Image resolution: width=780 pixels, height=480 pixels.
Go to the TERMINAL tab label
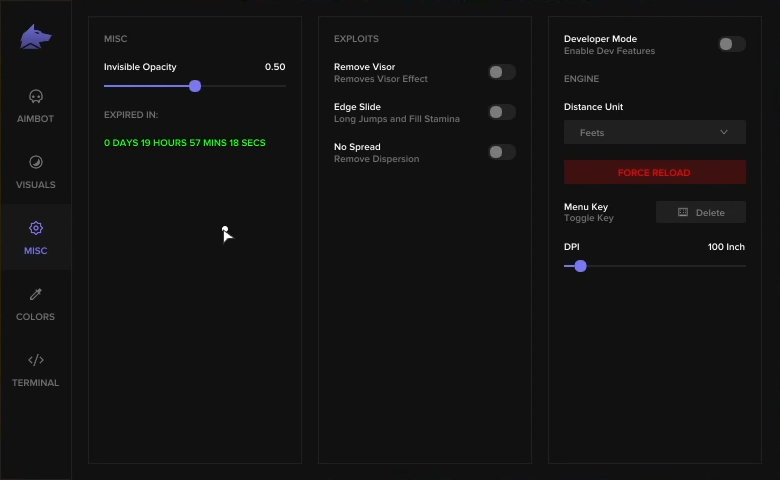click(35, 383)
